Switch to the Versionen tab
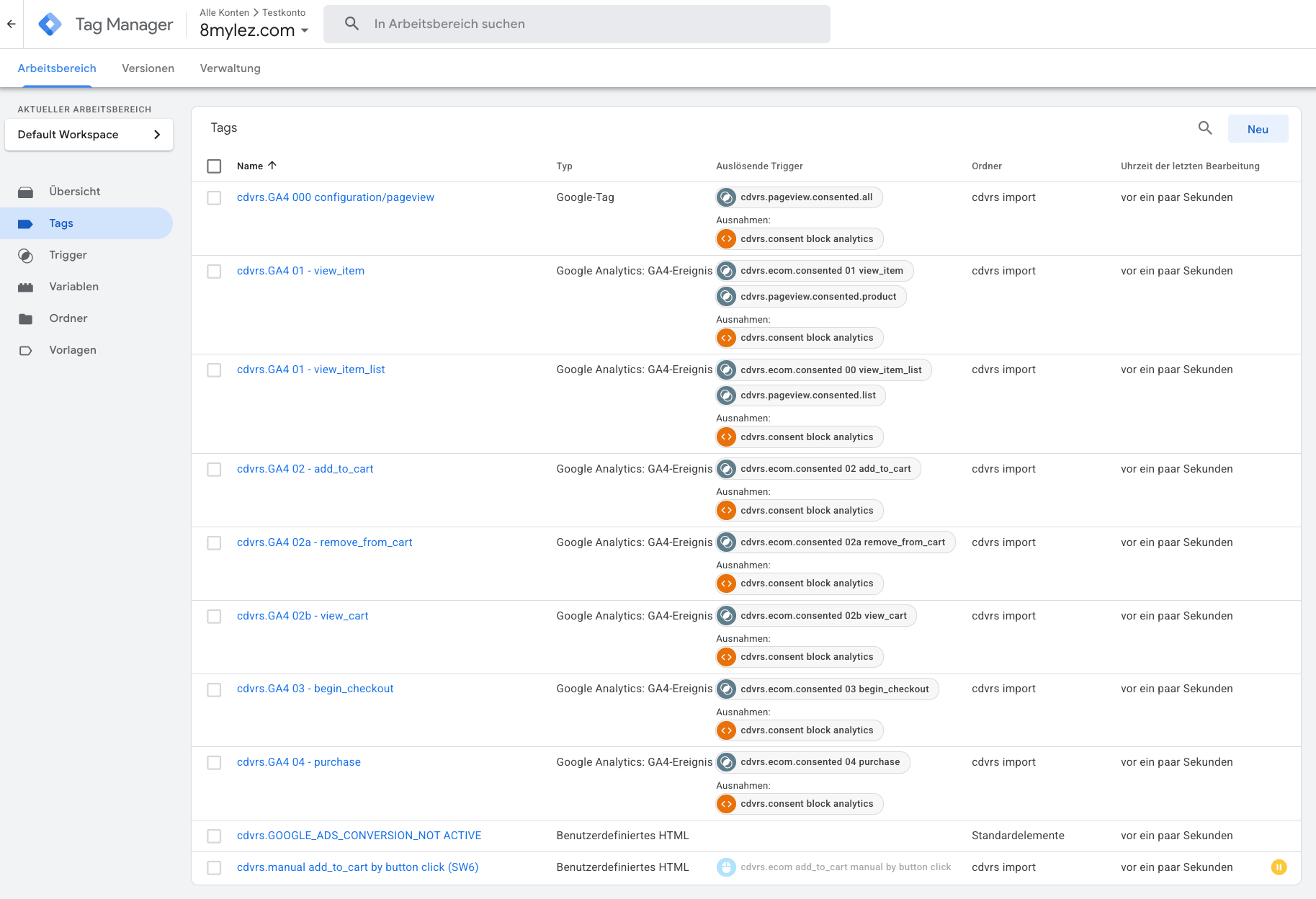The width and height of the screenshot is (1316, 899). pos(148,68)
